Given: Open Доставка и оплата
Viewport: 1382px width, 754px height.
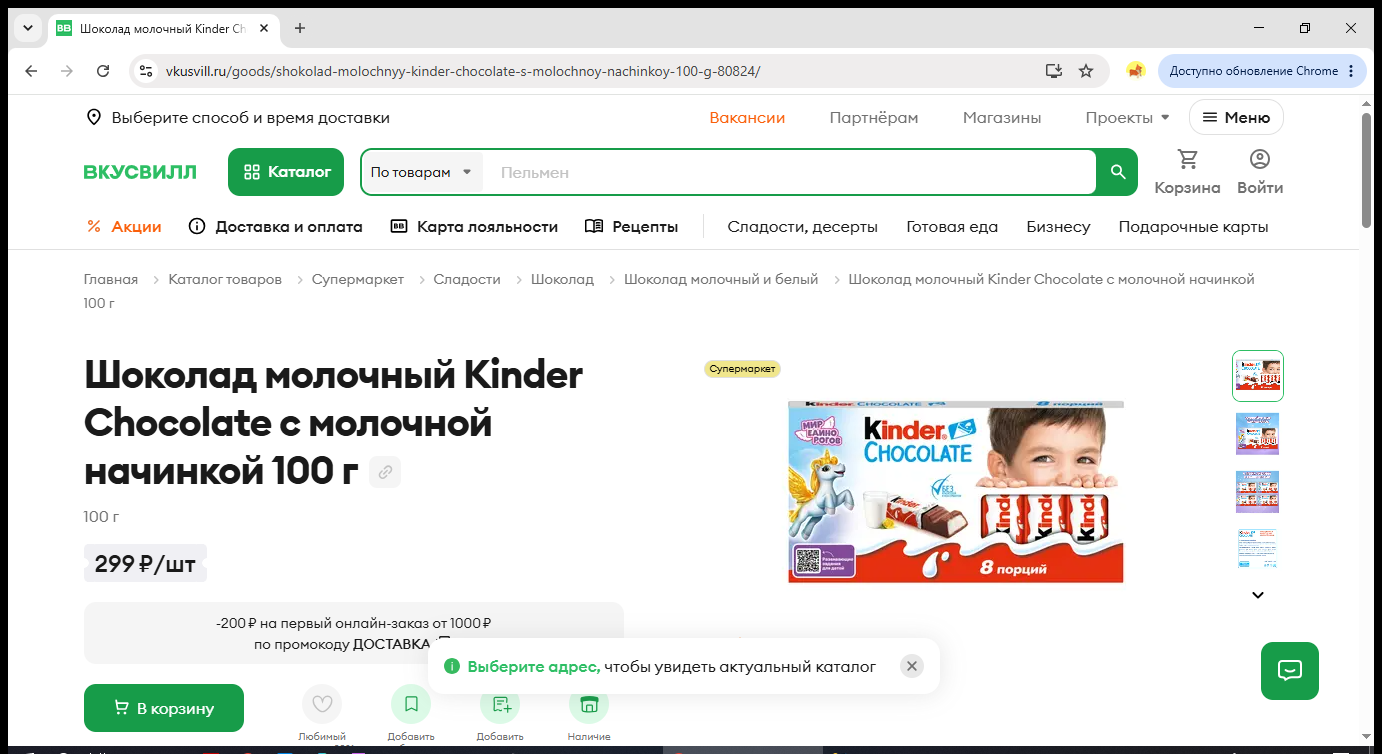Looking at the screenshot, I should 276,226.
